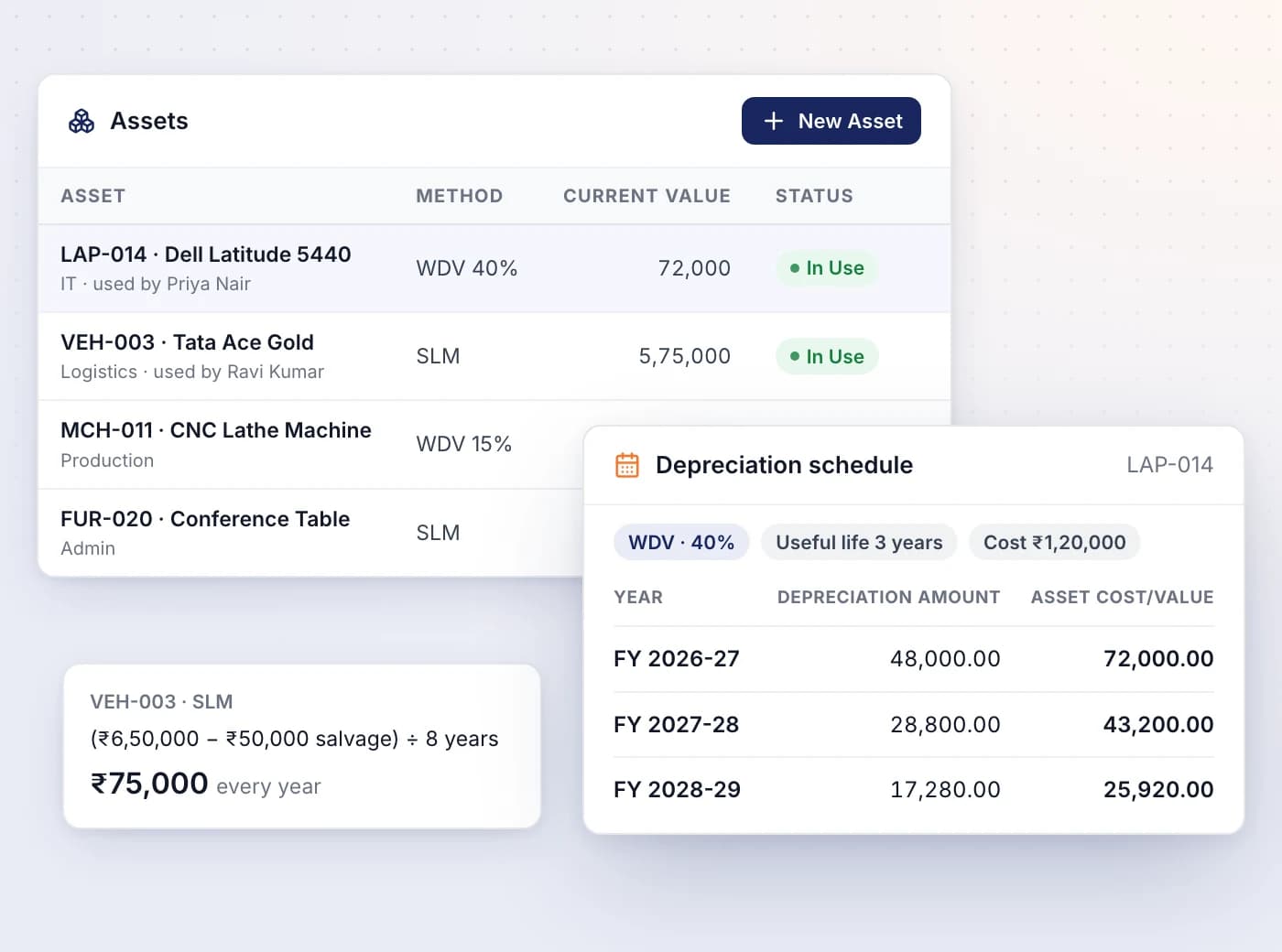This screenshot has height=952, width=1282.
Task: Select the Useful life 3 years chip
Action: [859, 542]
